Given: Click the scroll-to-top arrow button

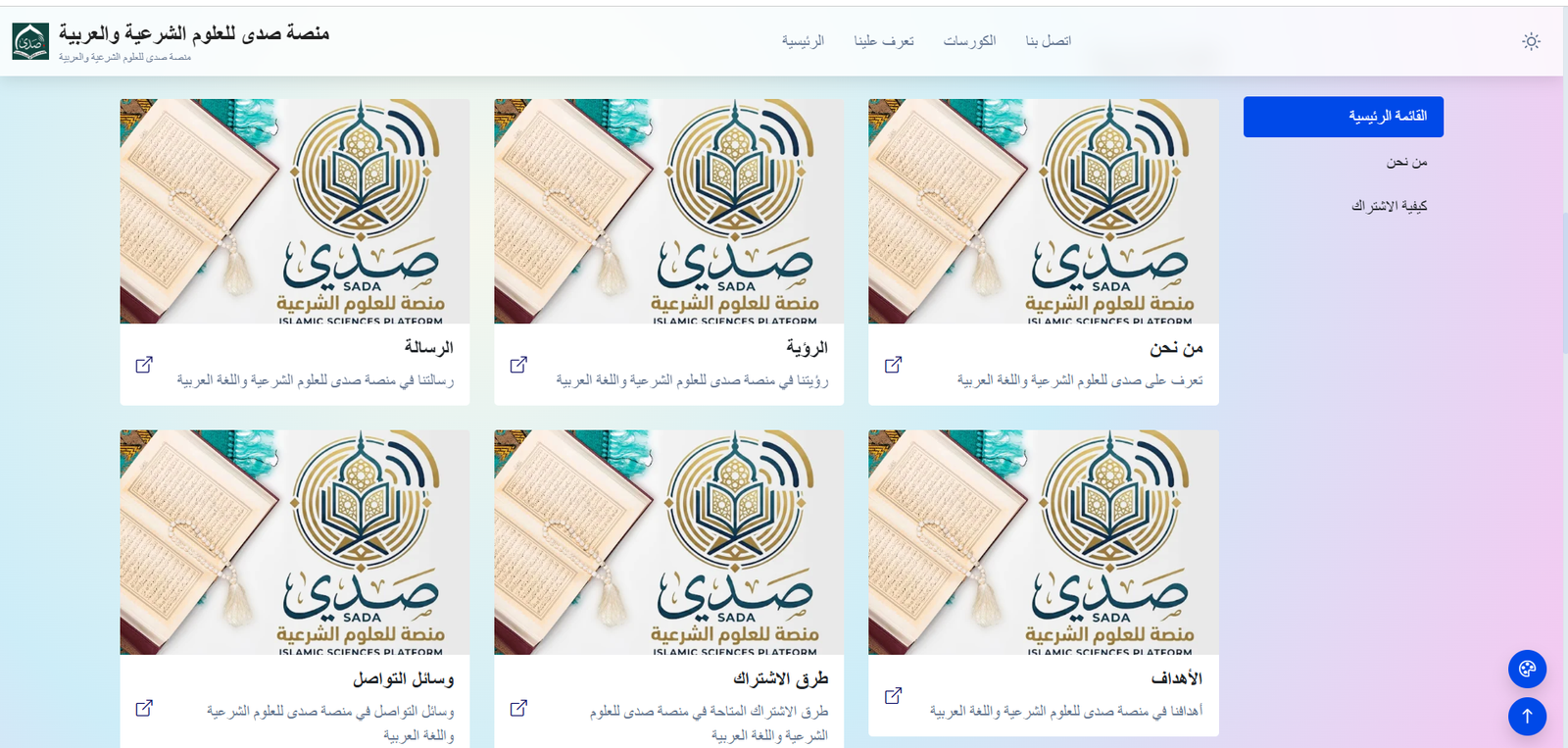Looking at the screenshot, I should tap(1527, 717).
